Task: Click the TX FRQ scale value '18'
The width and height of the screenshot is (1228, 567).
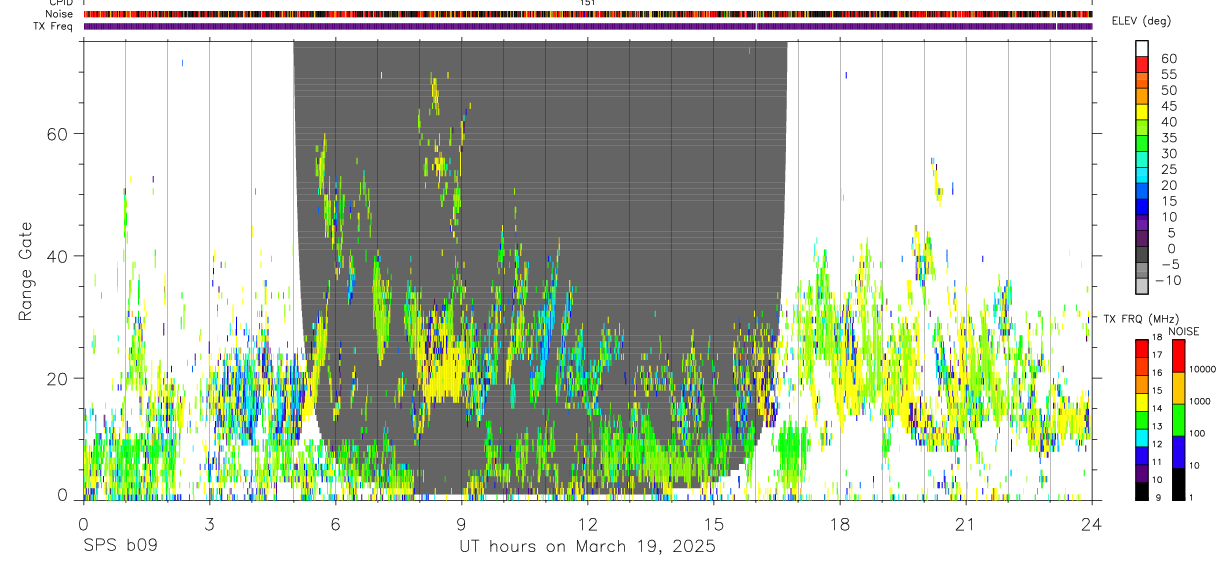Action: pyautogui.click(x=1155, y=339)
